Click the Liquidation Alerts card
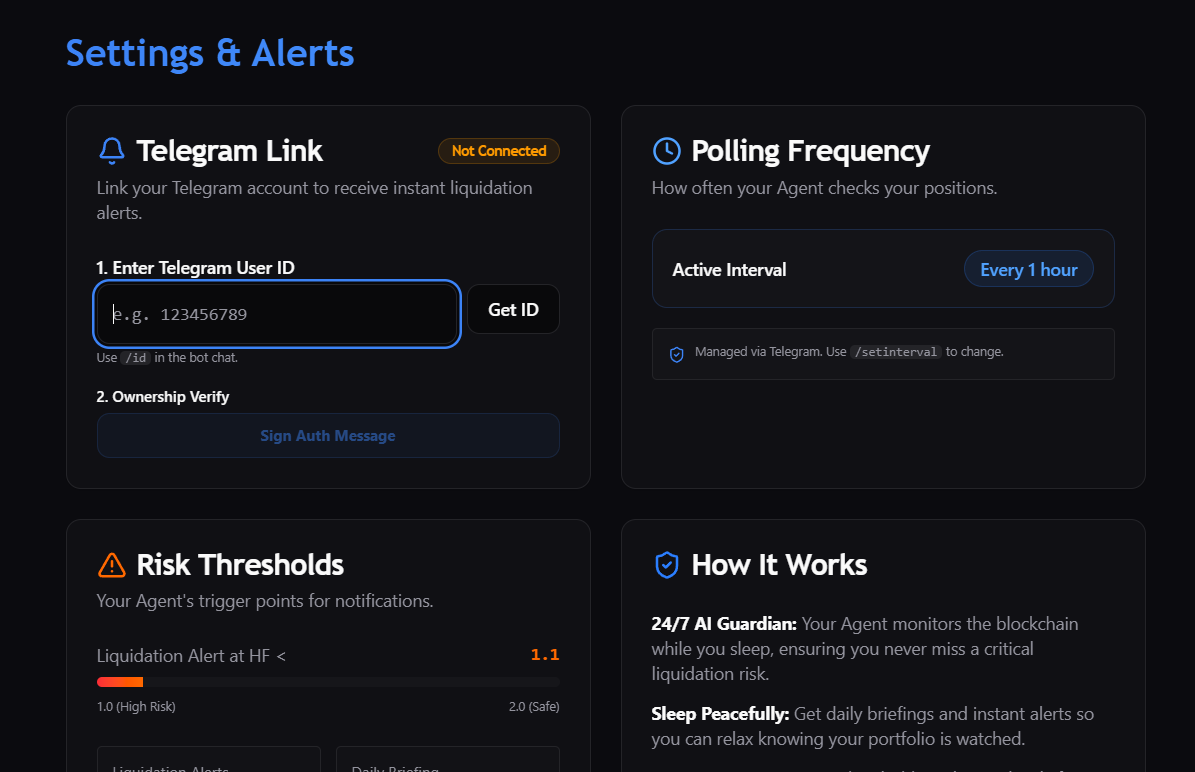 tap(208, 761)
